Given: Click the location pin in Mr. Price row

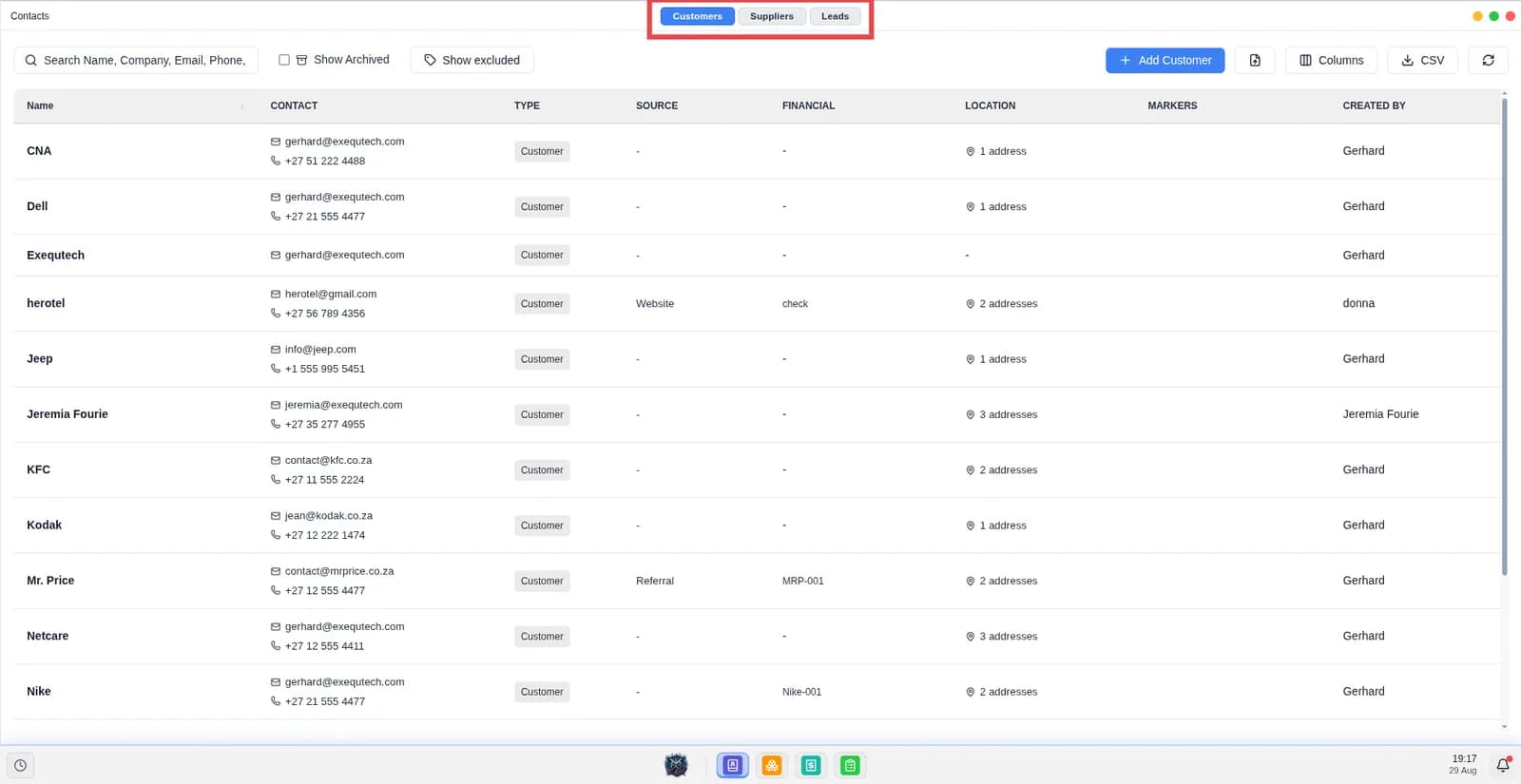Looking at the screenshot, I should click(970, 581).
